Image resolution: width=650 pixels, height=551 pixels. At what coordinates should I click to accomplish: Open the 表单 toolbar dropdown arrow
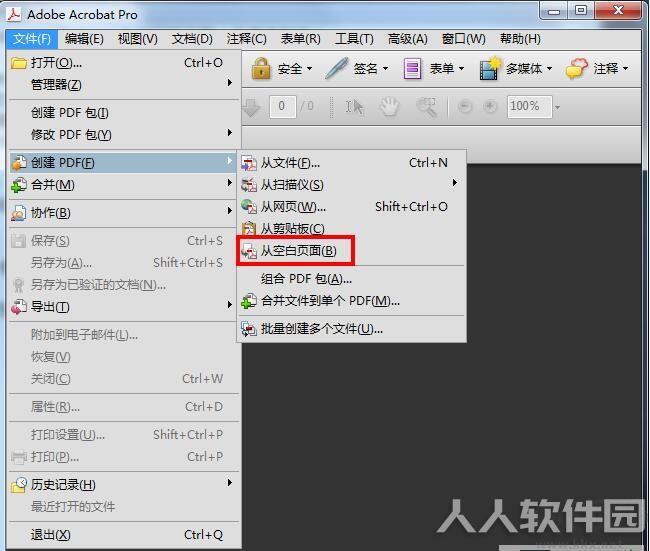(x=461, y=68)
